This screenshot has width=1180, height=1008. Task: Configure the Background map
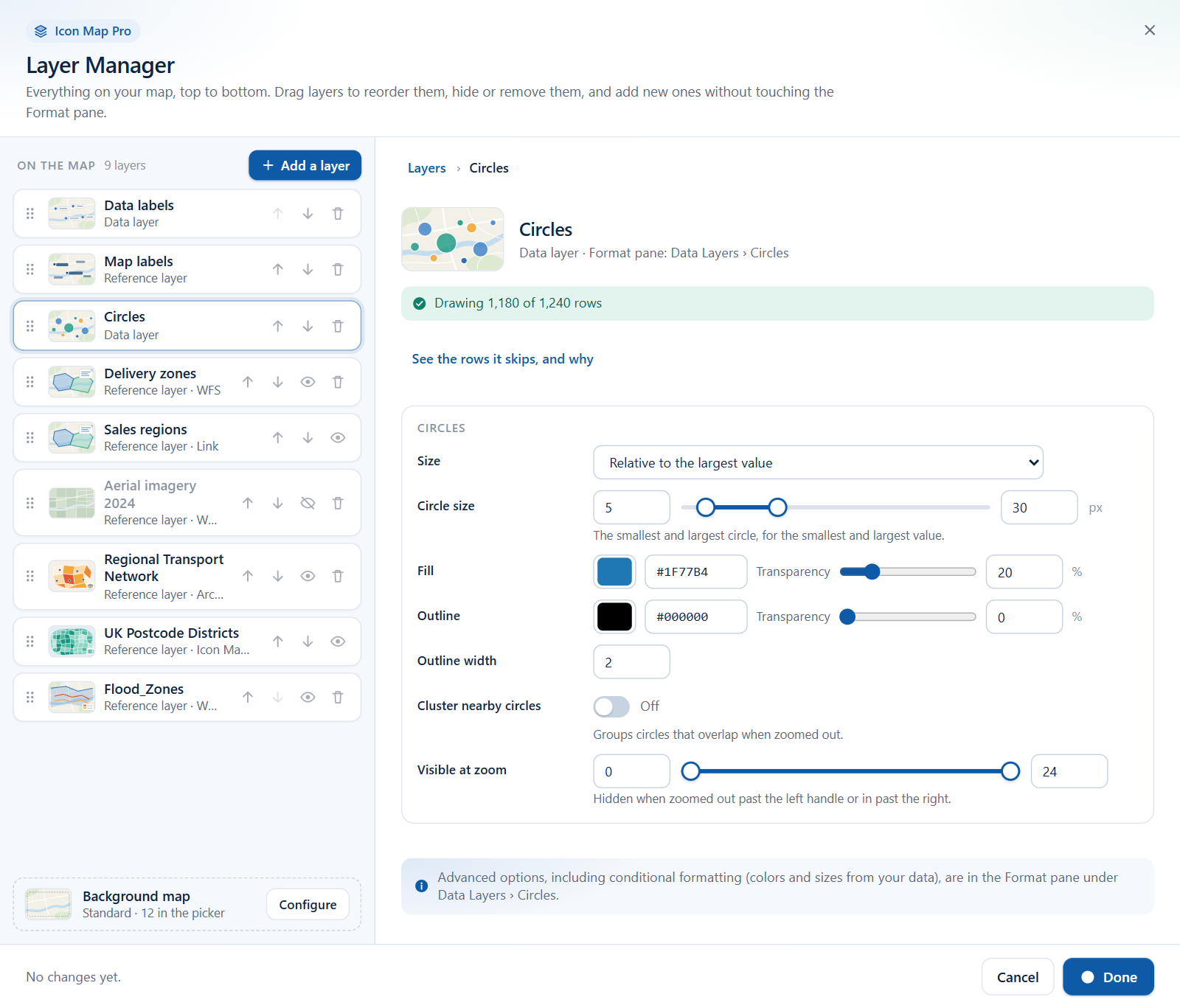[x=308, y=905]
